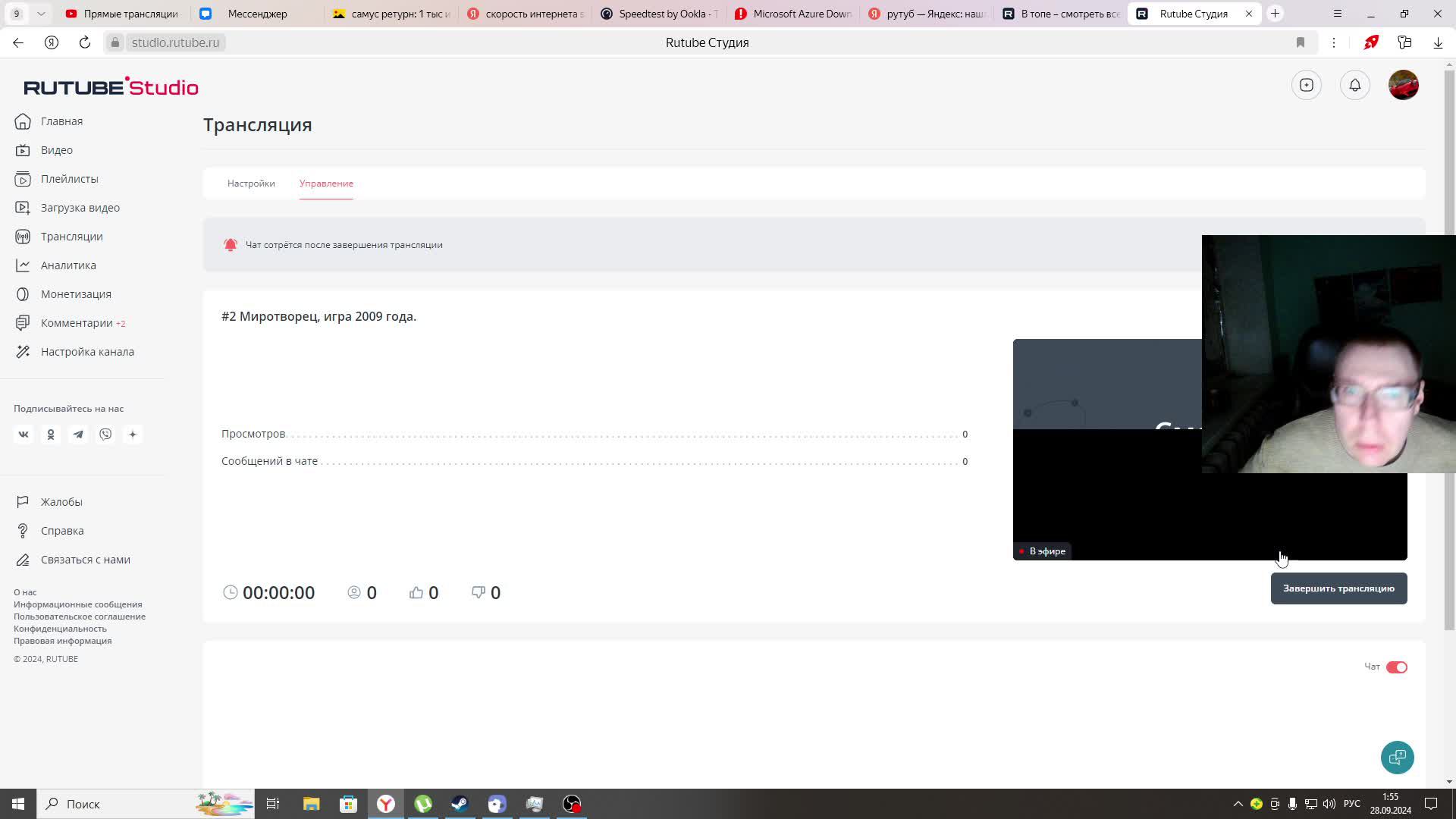Click the teal support chat icon
This screenshot has width=1456, height=819.
point(1397,757)
